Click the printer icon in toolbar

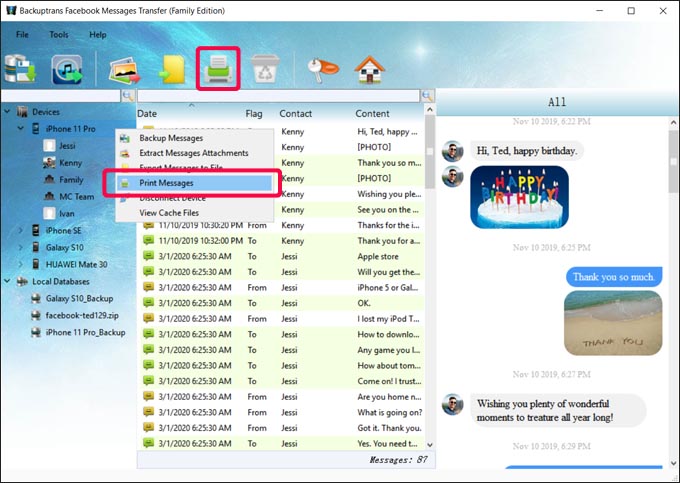click(217, 70)
